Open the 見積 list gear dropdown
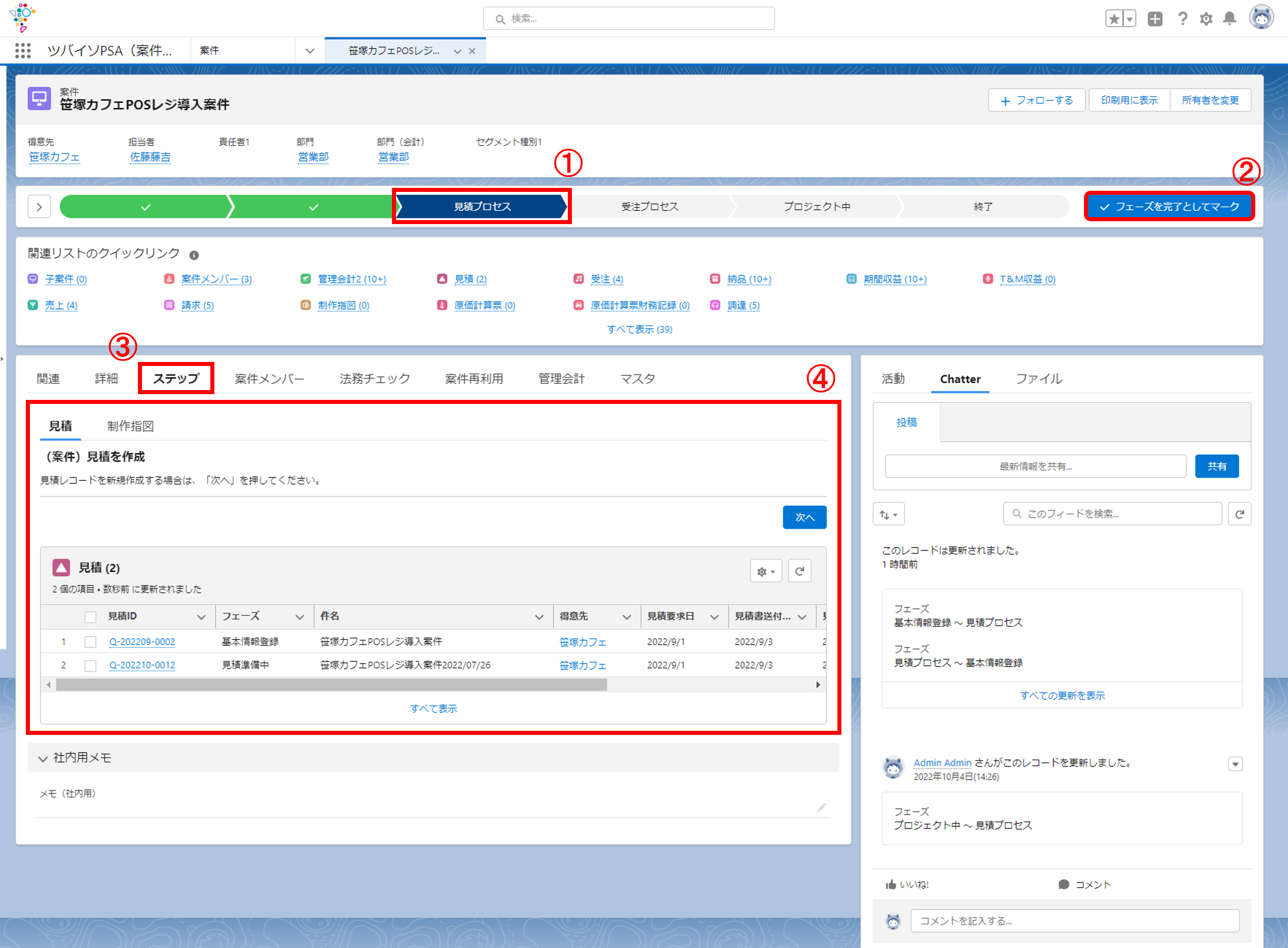This screenshot has width=1288, height=948. pyautogui.click(x=766, y=571)
